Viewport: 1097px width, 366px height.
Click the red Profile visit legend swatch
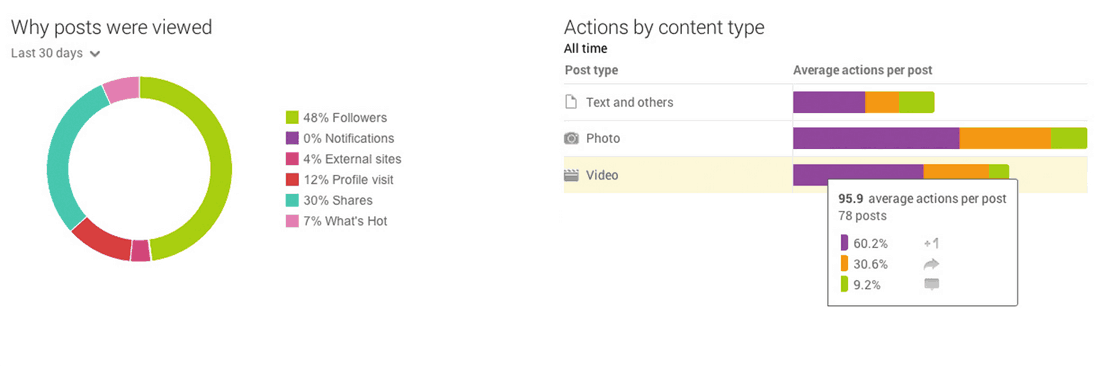pos(292,179)
